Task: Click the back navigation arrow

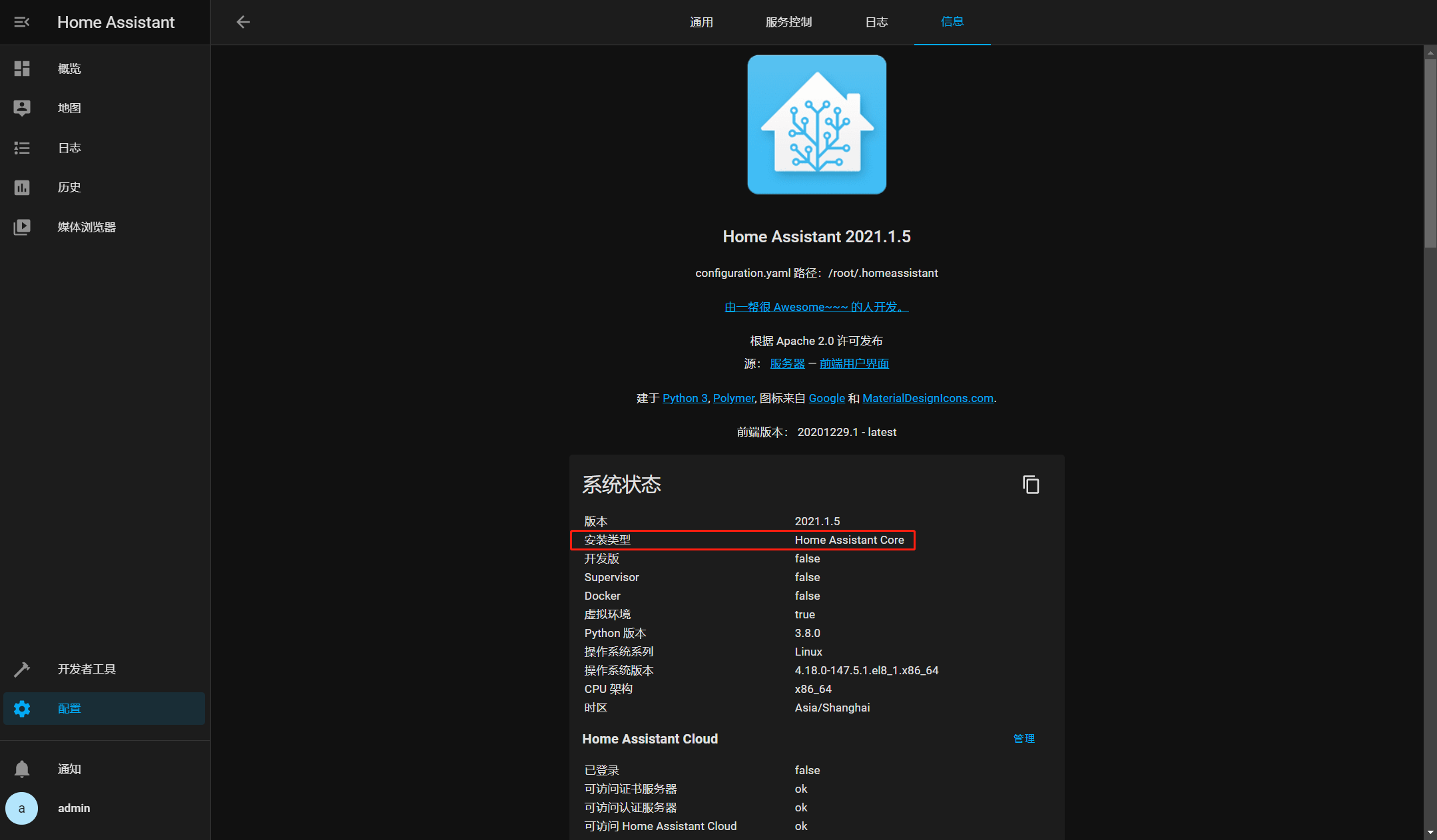Action: [243, 22]
